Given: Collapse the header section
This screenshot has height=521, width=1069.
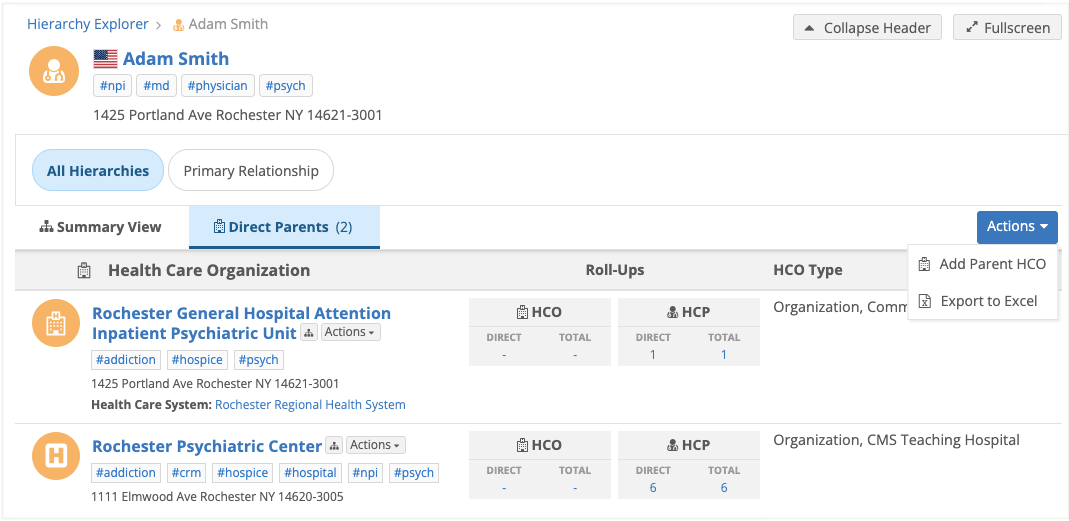Looking at the screenshot, I should [x=867, y=28].
